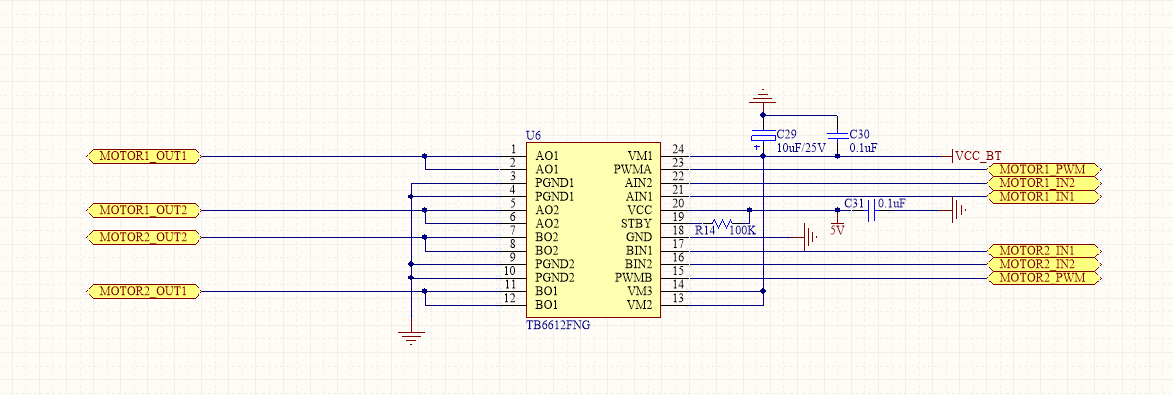Select the MOTOR2_OUT2 port symbol
The height and width of the screenshot is (395, 1173).
pyautogui.click(x=144, y=238)
